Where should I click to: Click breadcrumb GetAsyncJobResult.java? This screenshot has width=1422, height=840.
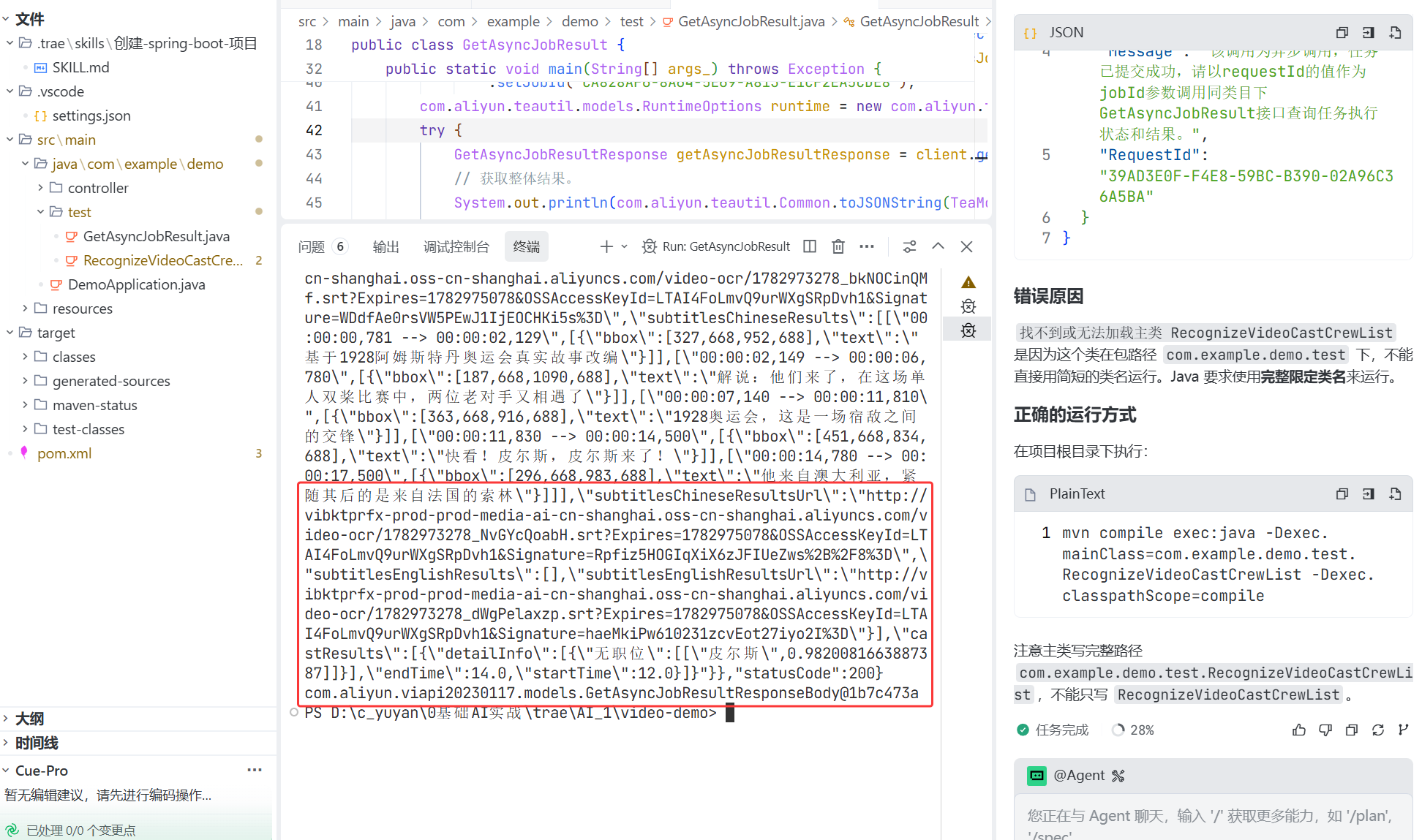(x=751, y=21)
